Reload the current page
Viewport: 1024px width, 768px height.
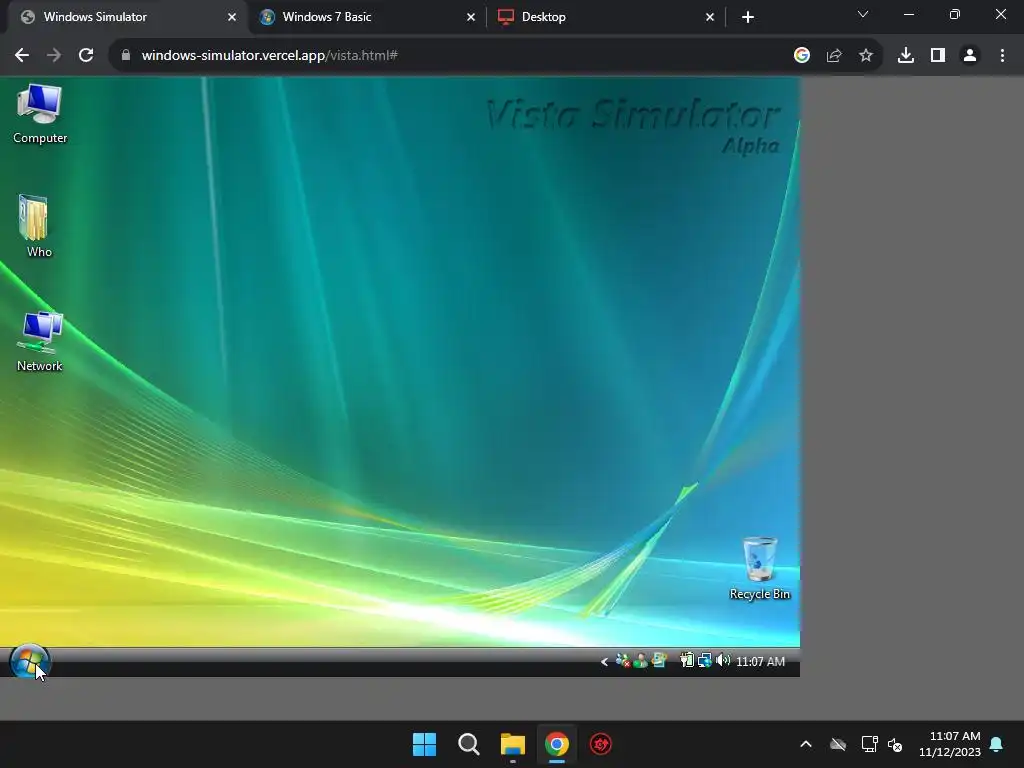tap(86, 56)
